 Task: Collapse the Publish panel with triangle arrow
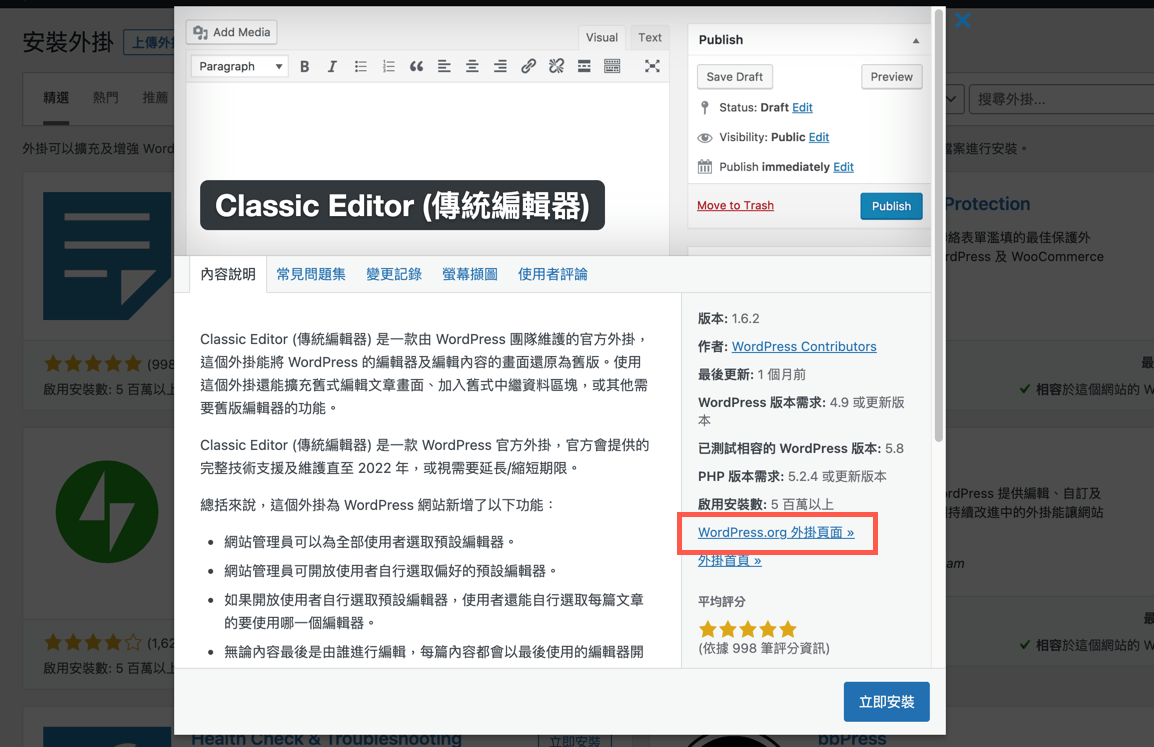coord(916,40)
